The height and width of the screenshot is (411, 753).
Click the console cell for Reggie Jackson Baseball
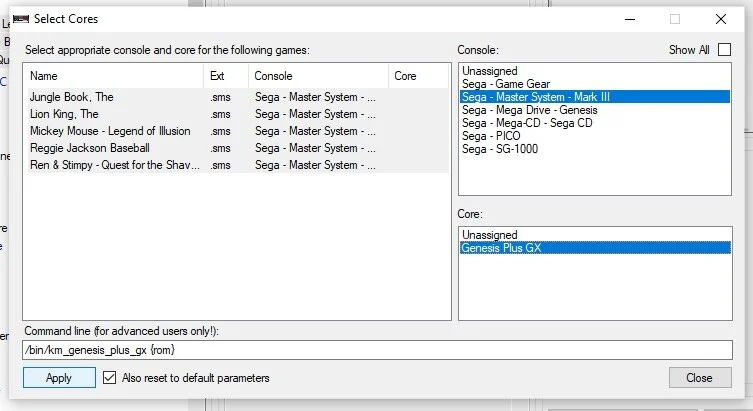tap(316, 148)
